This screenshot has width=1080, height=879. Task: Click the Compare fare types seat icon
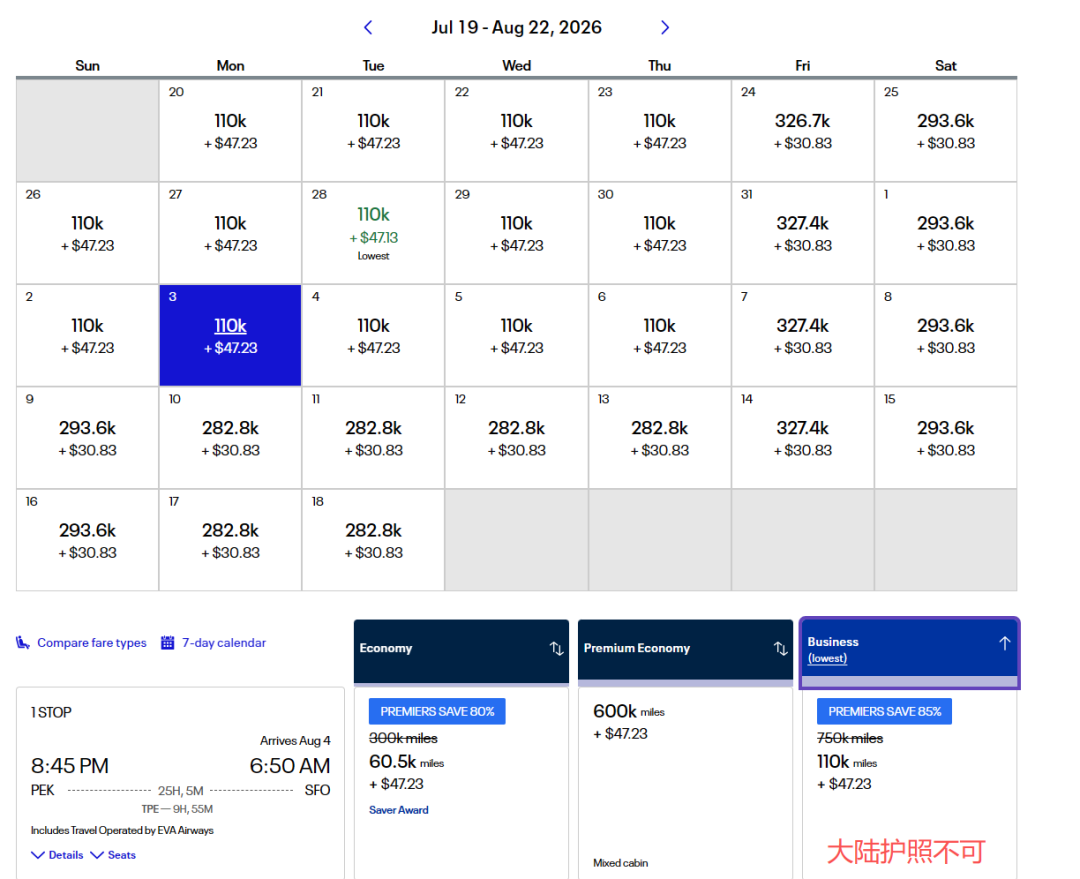(23, 643)
